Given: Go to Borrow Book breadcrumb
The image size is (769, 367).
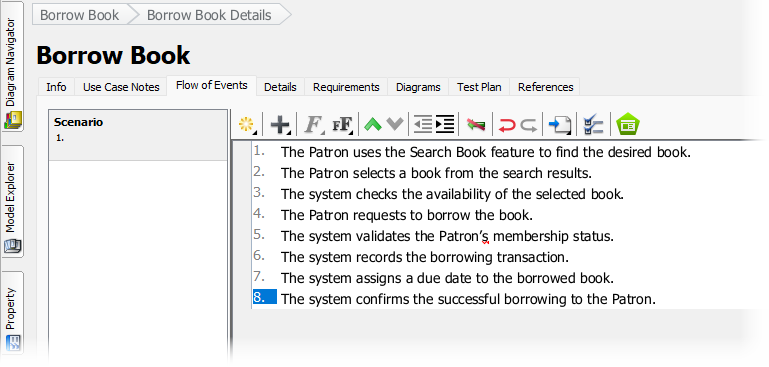Looking at the screenshot, I should tap(79, 15).
